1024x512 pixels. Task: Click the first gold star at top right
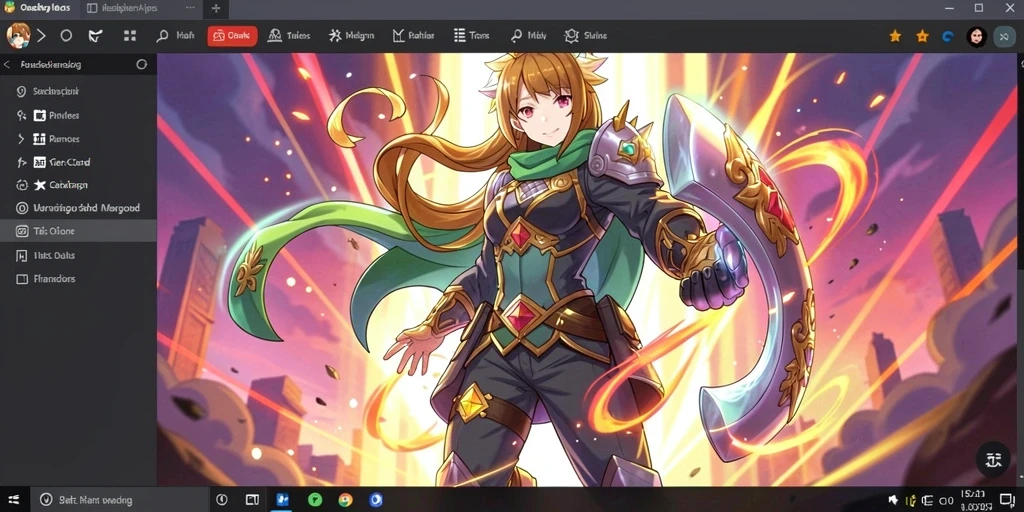pos(895,37)
